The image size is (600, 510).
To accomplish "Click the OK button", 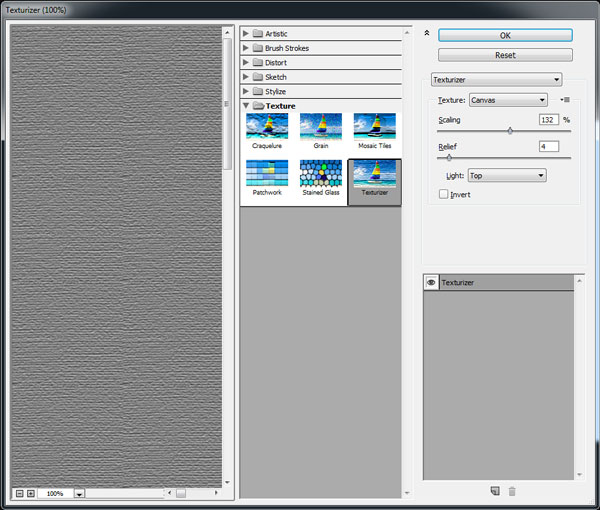I will pyautogui.click(x=505, y=35).
